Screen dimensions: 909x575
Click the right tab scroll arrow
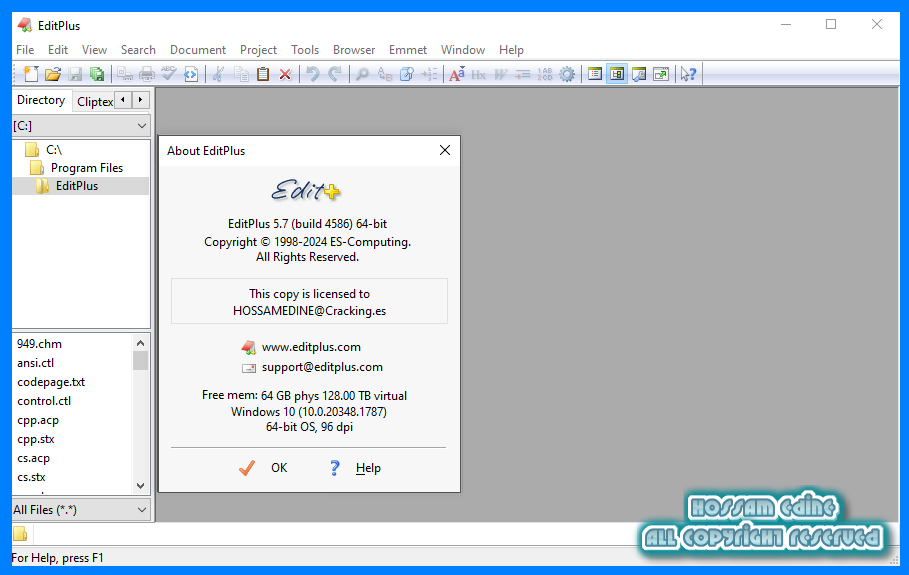coord(140,100)
